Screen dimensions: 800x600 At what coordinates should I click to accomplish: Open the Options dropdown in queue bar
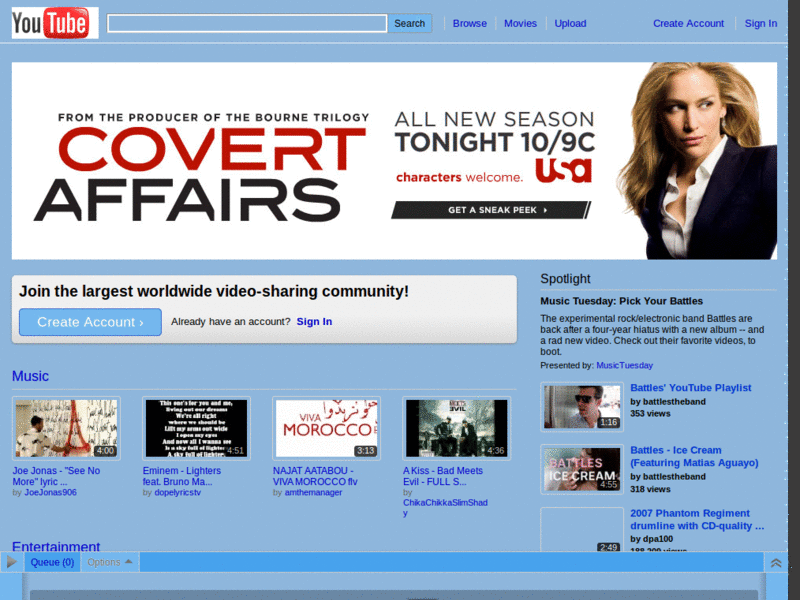click(109, 562)
